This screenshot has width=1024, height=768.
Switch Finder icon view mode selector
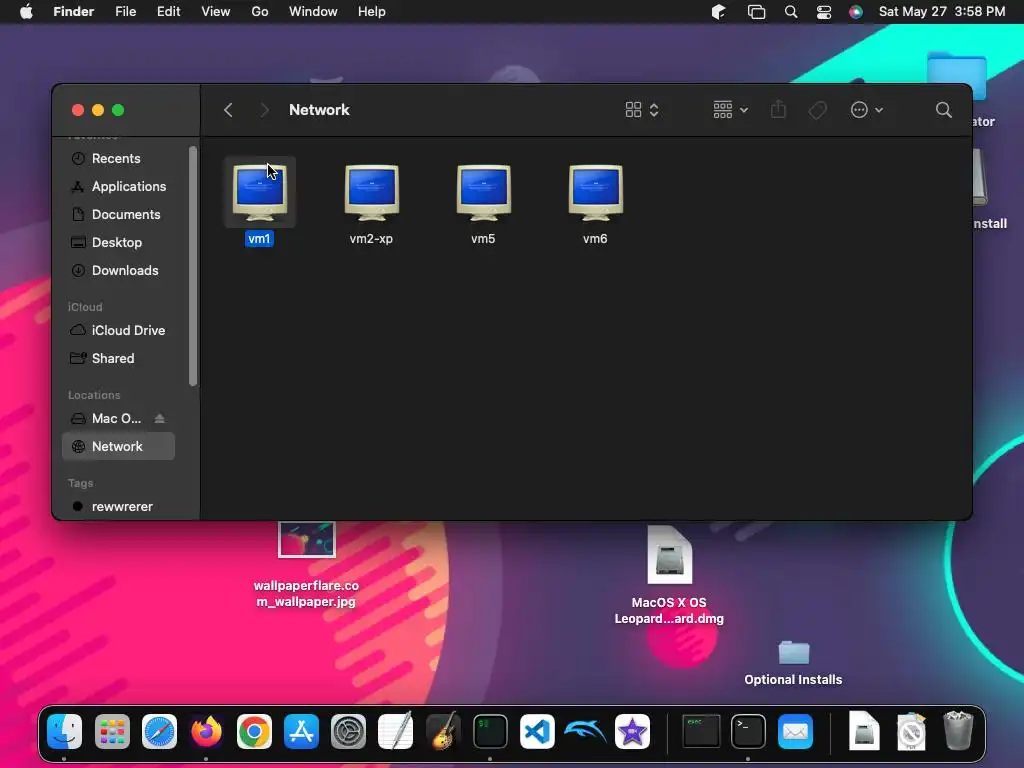point(642,110)
